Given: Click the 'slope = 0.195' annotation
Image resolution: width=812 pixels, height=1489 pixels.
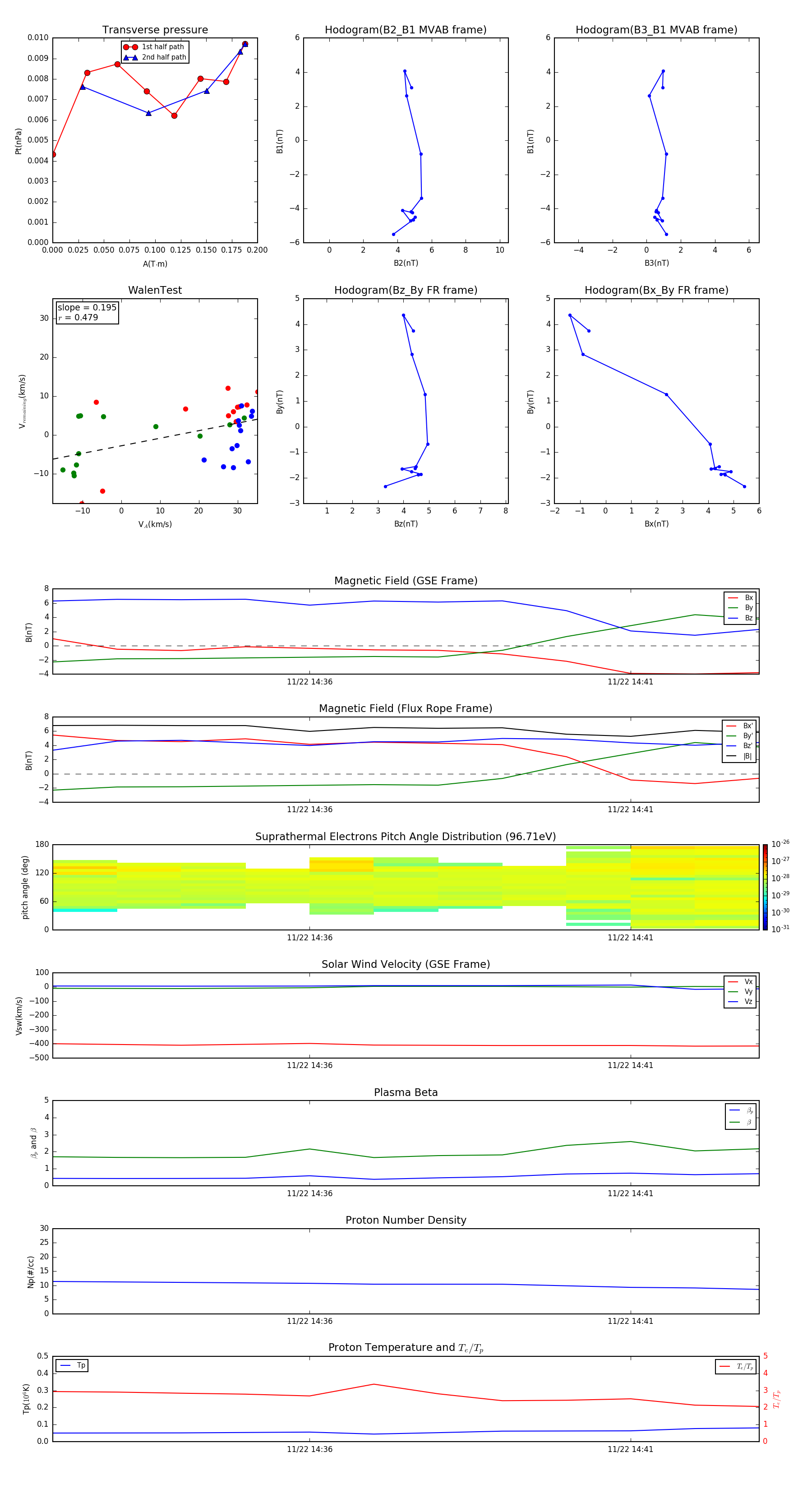Looking at the screenshot, I should click(87, 308).
